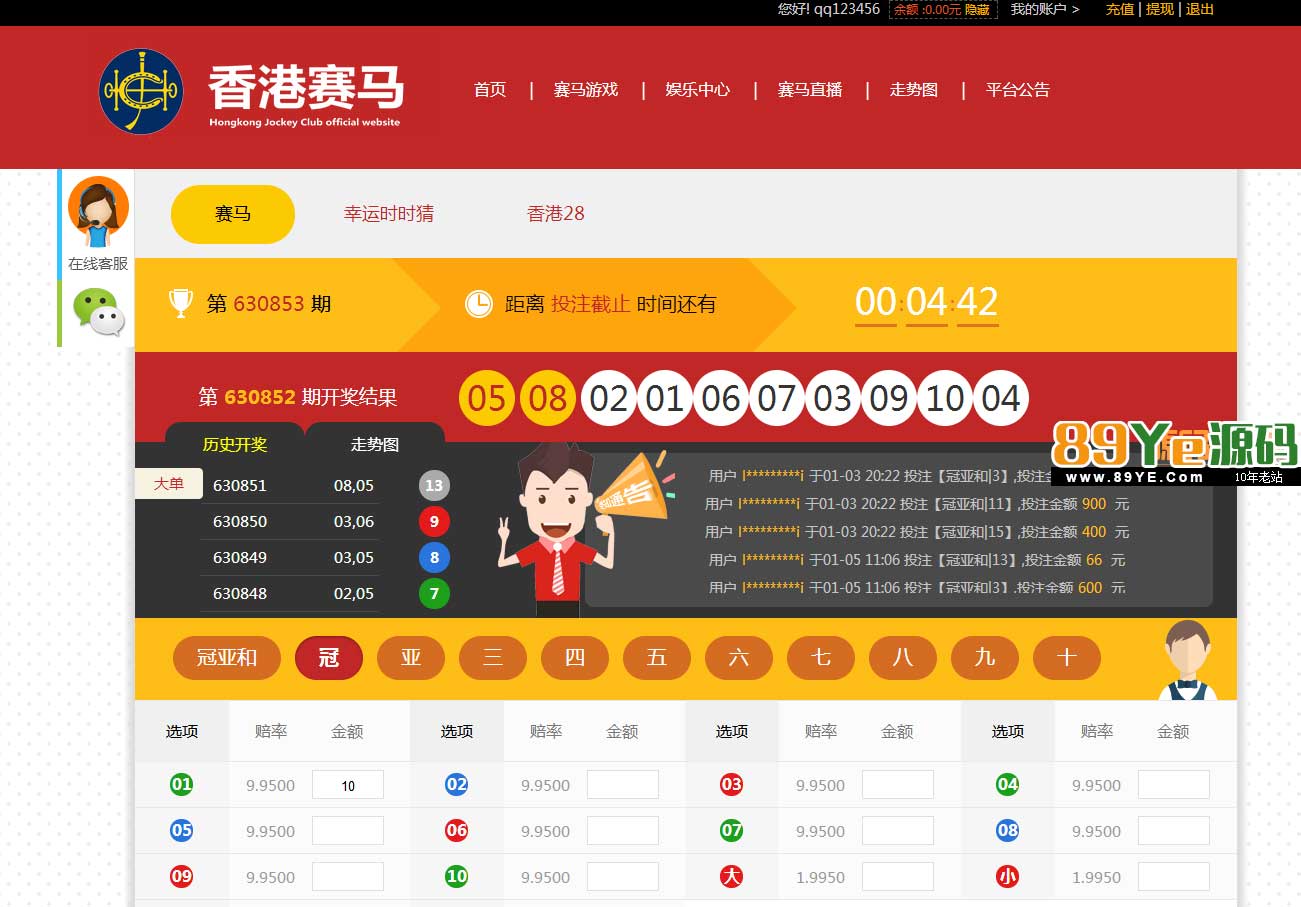Select the 五 position button
This screenshot has width=1301, height=907.
pos(657,658)
